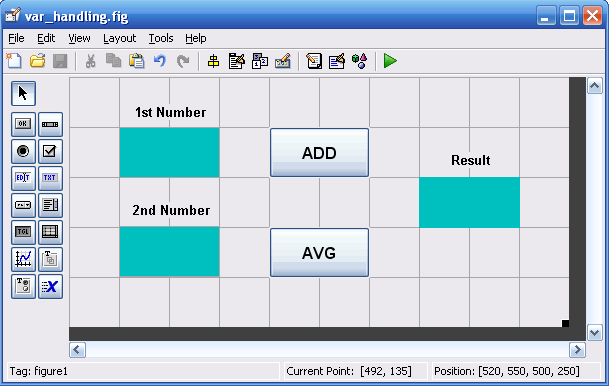
Task: Open the Object Browser icon
Action: click(x=359, y=61)
